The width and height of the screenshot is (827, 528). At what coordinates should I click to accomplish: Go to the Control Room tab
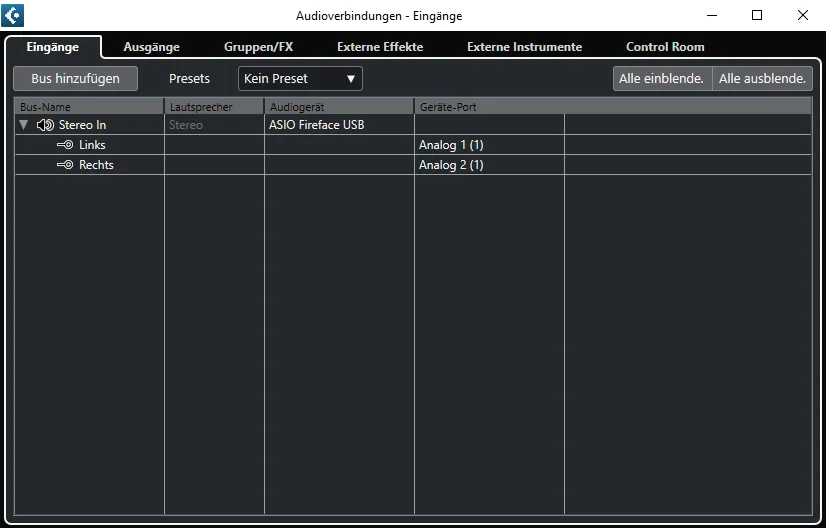pyautogui.click(x=665, y=47)
